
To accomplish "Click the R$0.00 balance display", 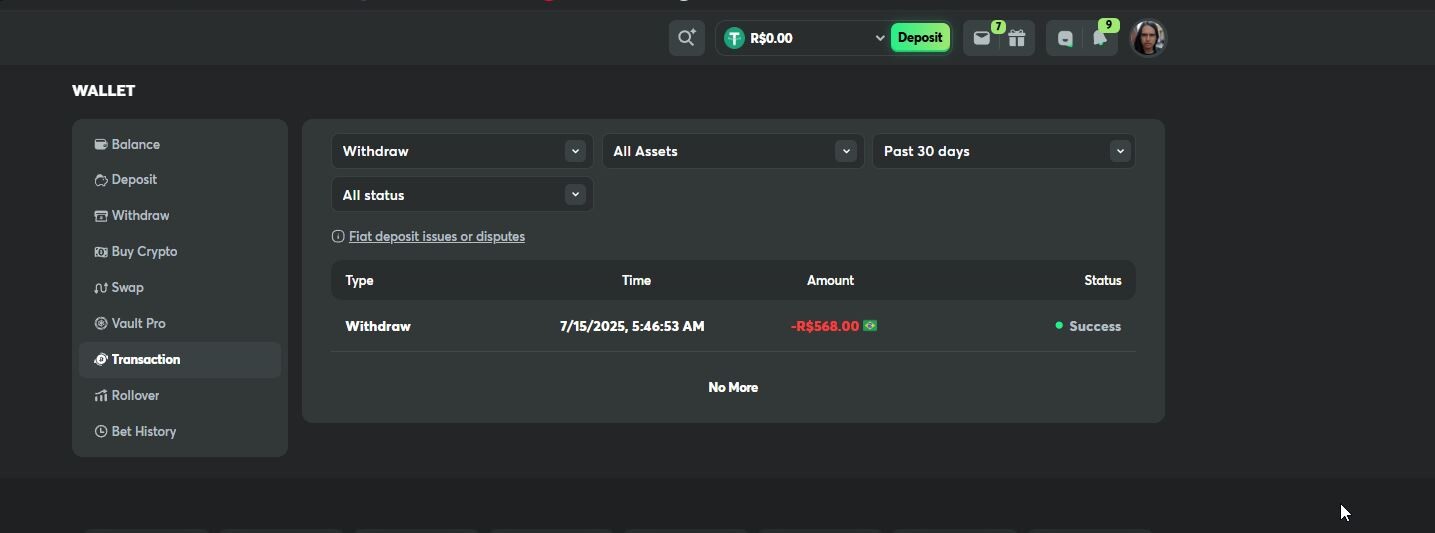I will coord(771,38).
